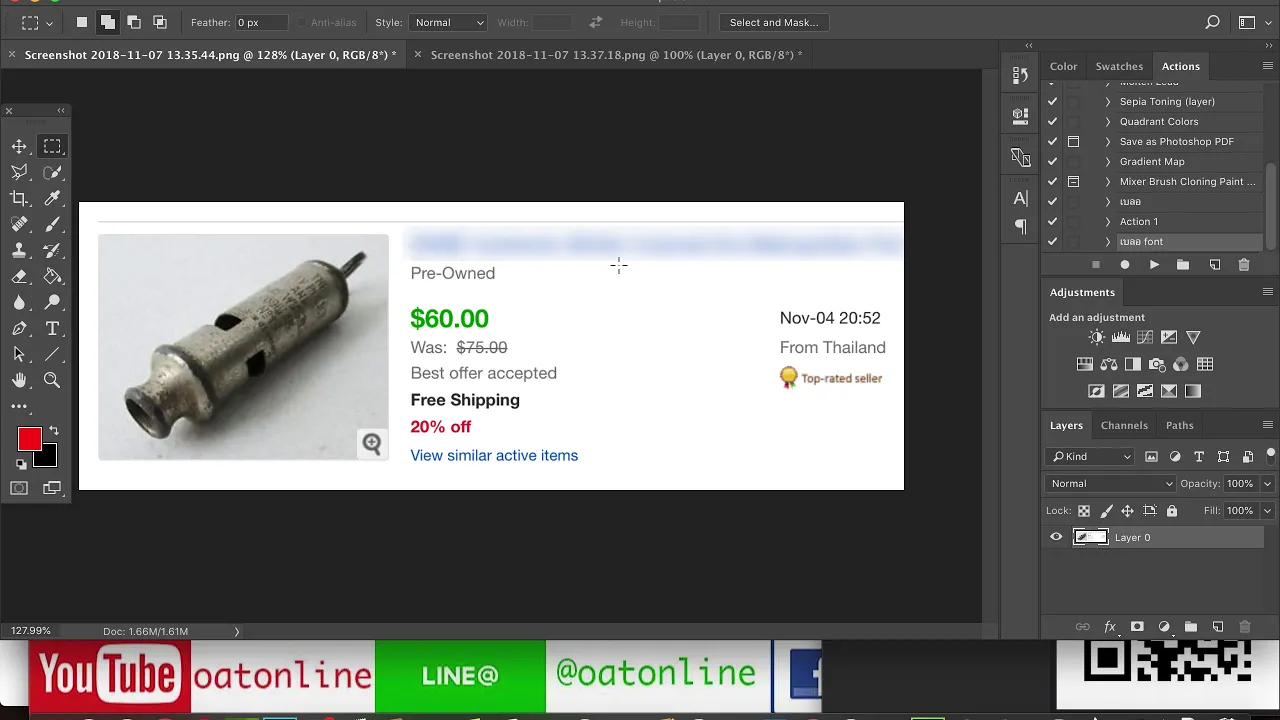This screenshot has width=1280, height=720.
Task: Choose Add to selection mode
Action: coord(108,22)
